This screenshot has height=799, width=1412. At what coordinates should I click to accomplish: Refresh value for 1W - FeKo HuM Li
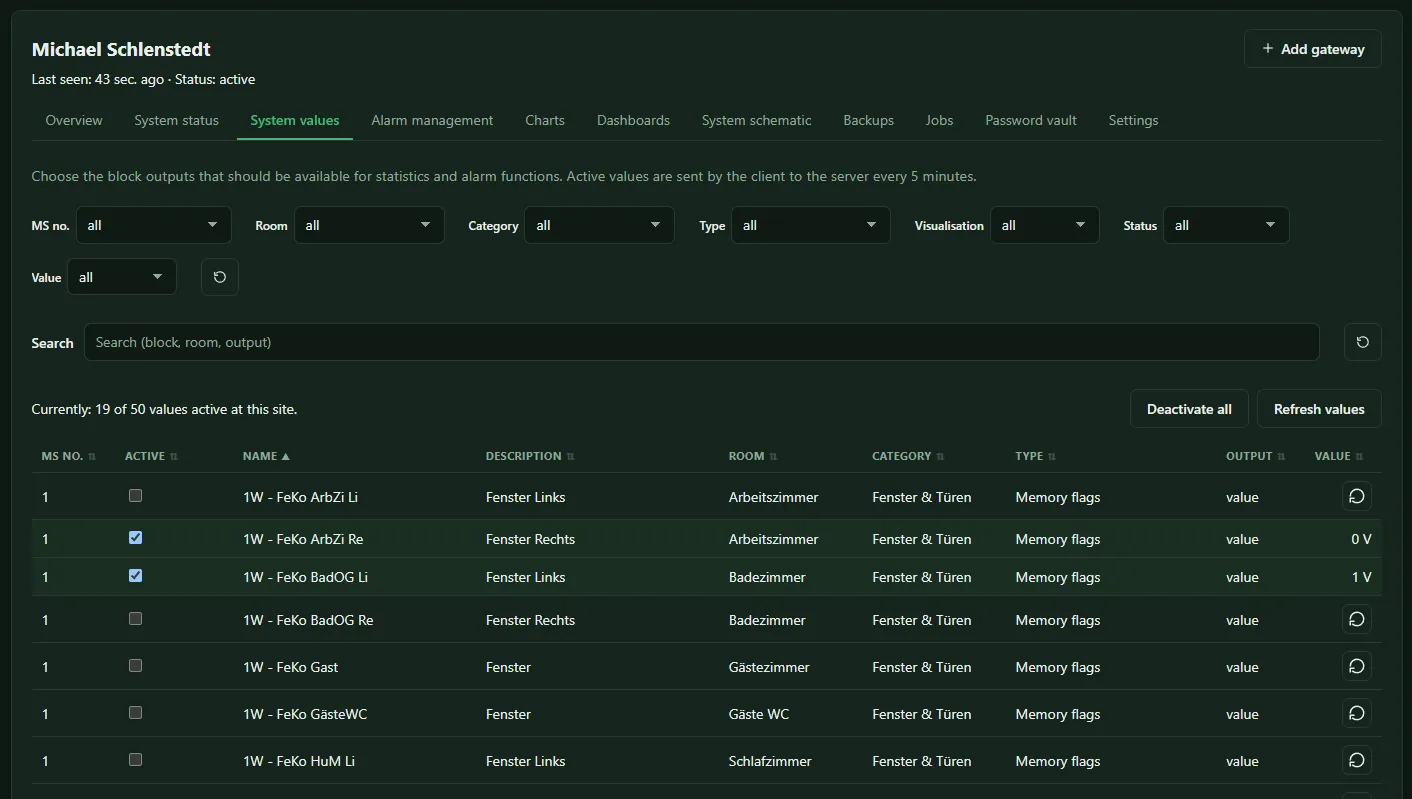(x=1356, y=760)
